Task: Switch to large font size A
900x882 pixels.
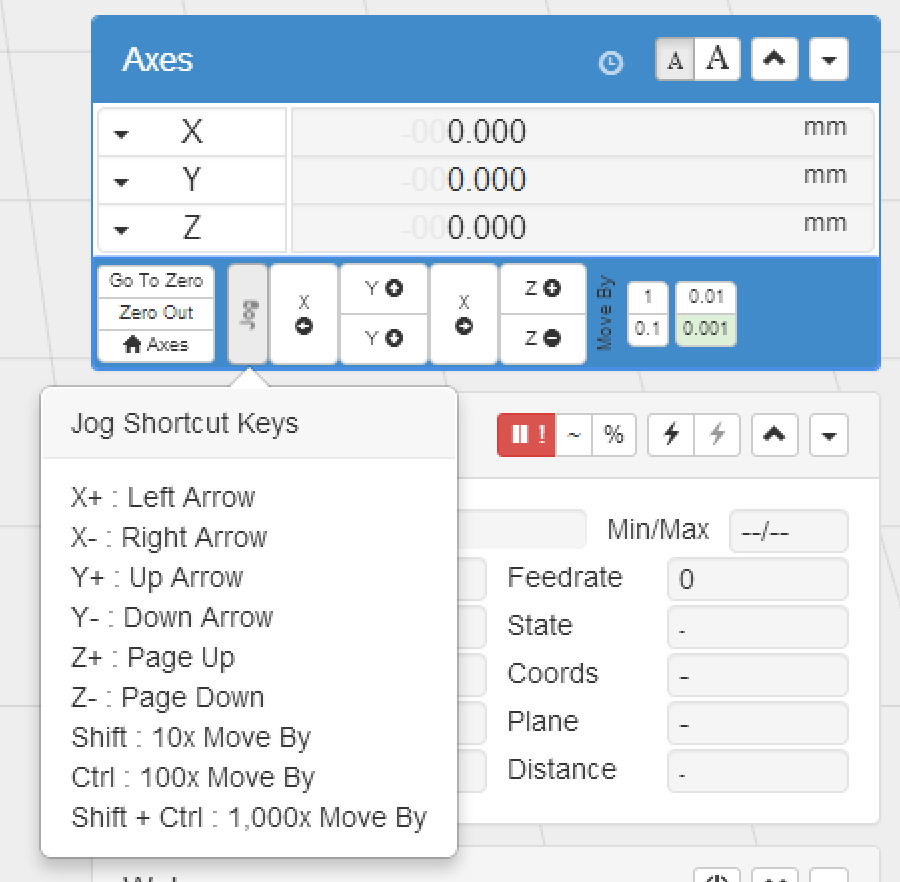Action: click(x=717, y=60)
